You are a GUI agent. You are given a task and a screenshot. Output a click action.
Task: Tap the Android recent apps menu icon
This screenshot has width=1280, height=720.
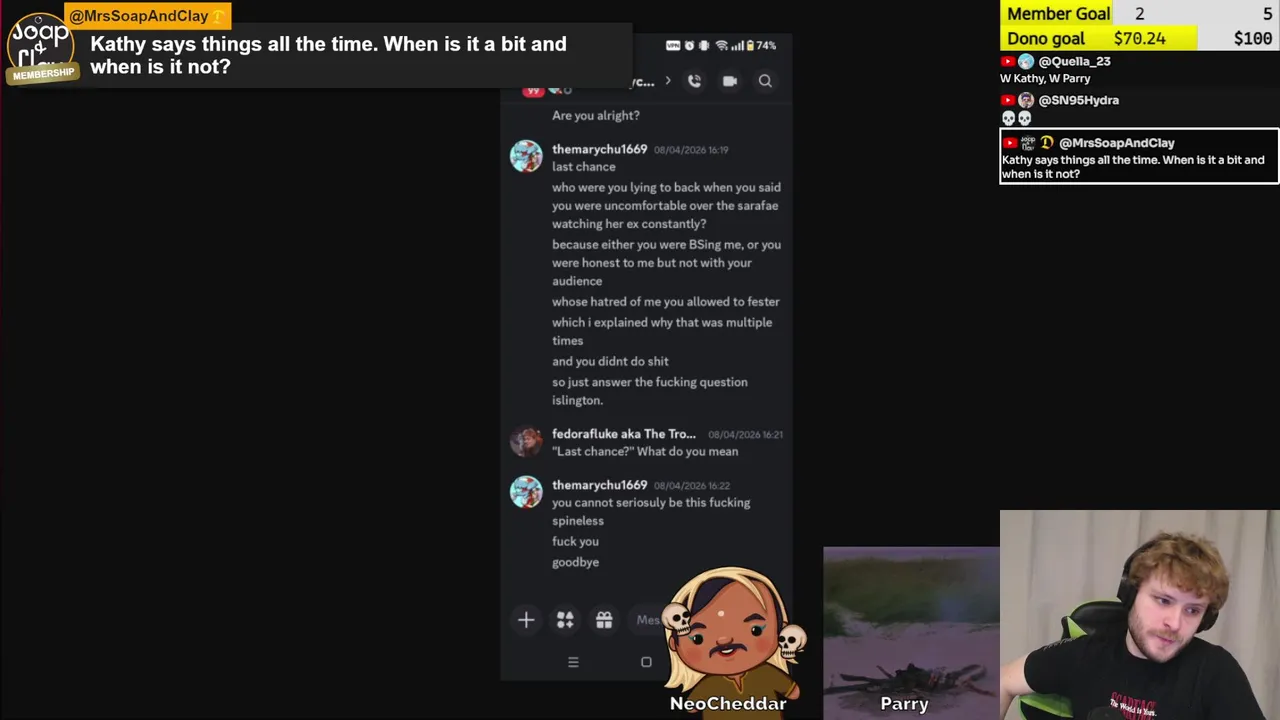click(573, 662)
